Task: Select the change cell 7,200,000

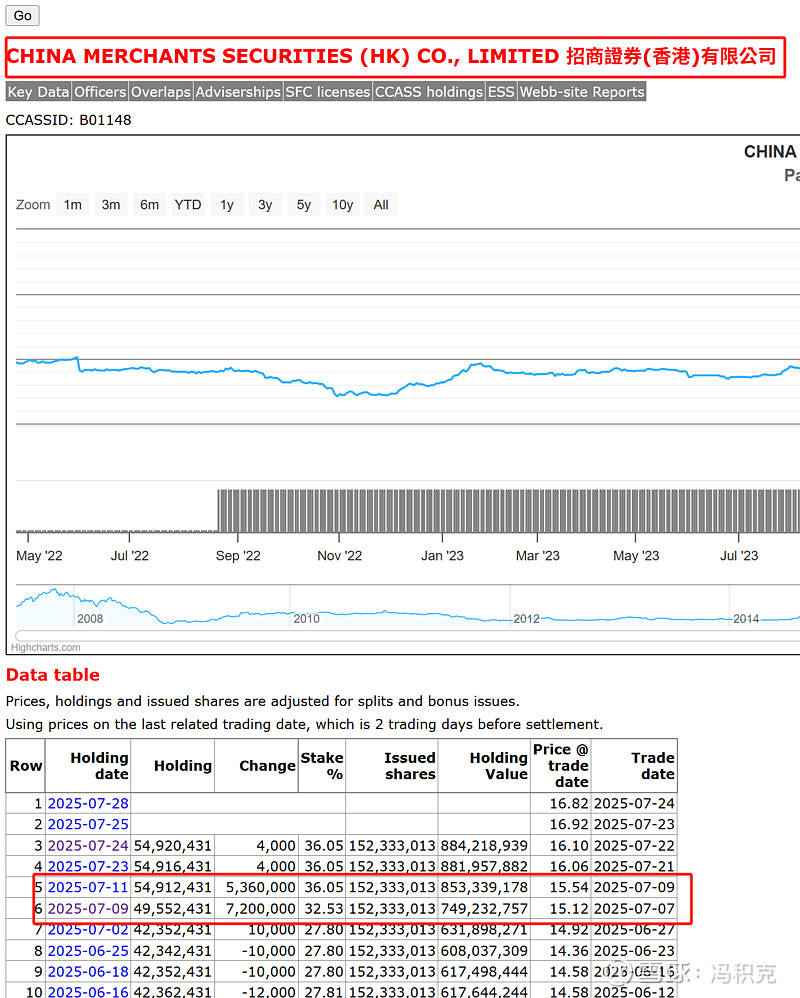Action: [x=256, y=908]
